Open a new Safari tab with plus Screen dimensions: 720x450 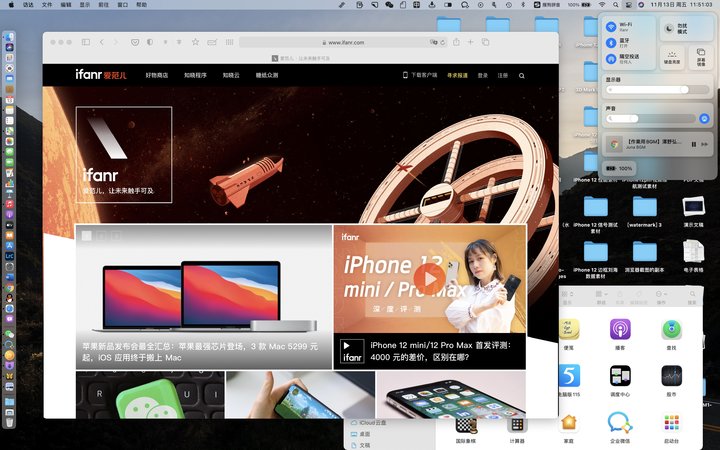pyautogui.click(x=470, y=42)
